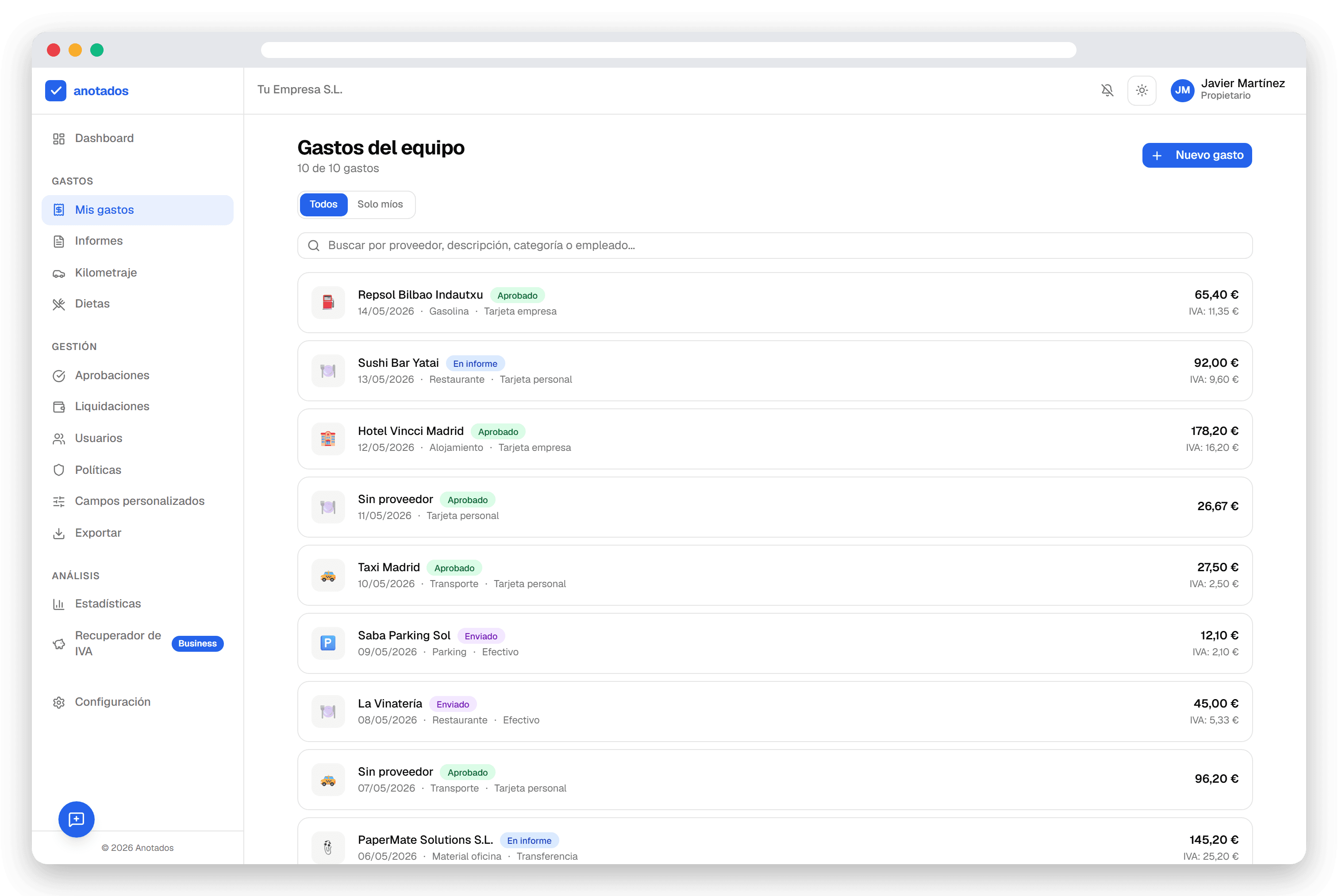Image resolution: width=1338 pixels, height=896 pixels.
Task: Click the Aprobaciones check-circle icon
Action: [59, 376]
